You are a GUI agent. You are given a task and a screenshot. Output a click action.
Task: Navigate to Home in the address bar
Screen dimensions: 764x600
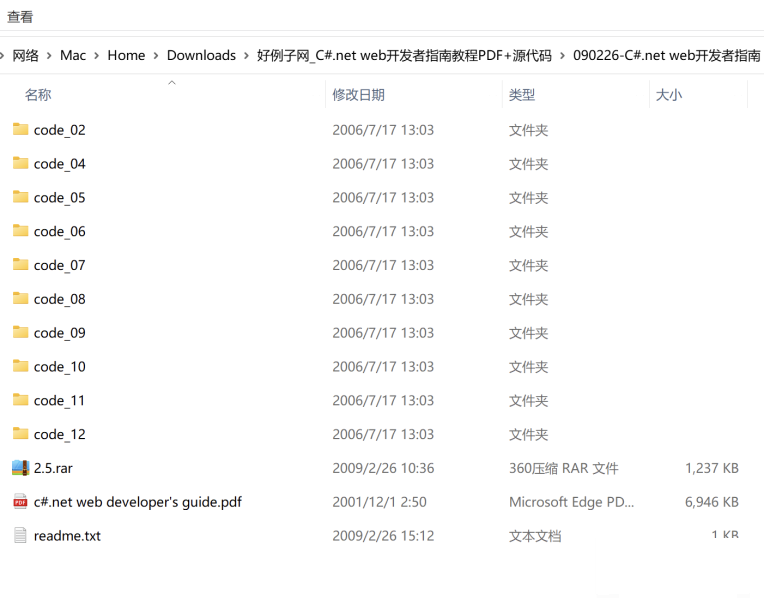tap(126, 55)
